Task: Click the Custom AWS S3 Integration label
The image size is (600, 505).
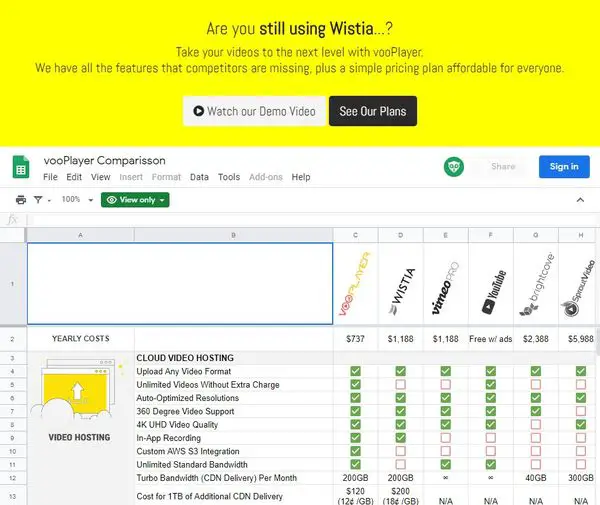Action: [188, 451]
